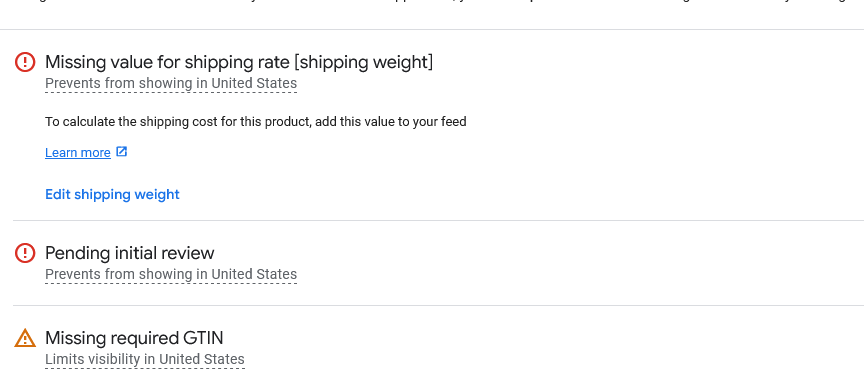Click the word 'feed' ending the description sentence
The image size is (864, 386).
455,122
